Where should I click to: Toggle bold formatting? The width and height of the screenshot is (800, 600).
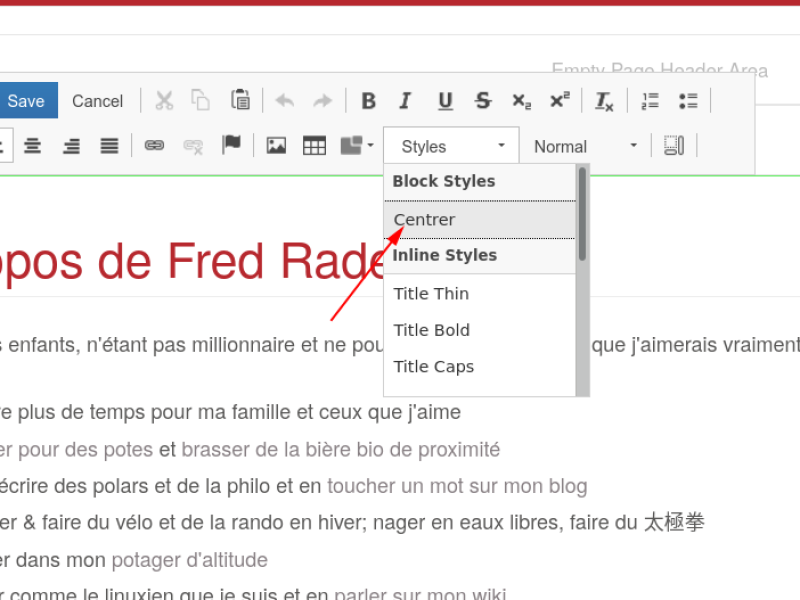pos(368,101)
